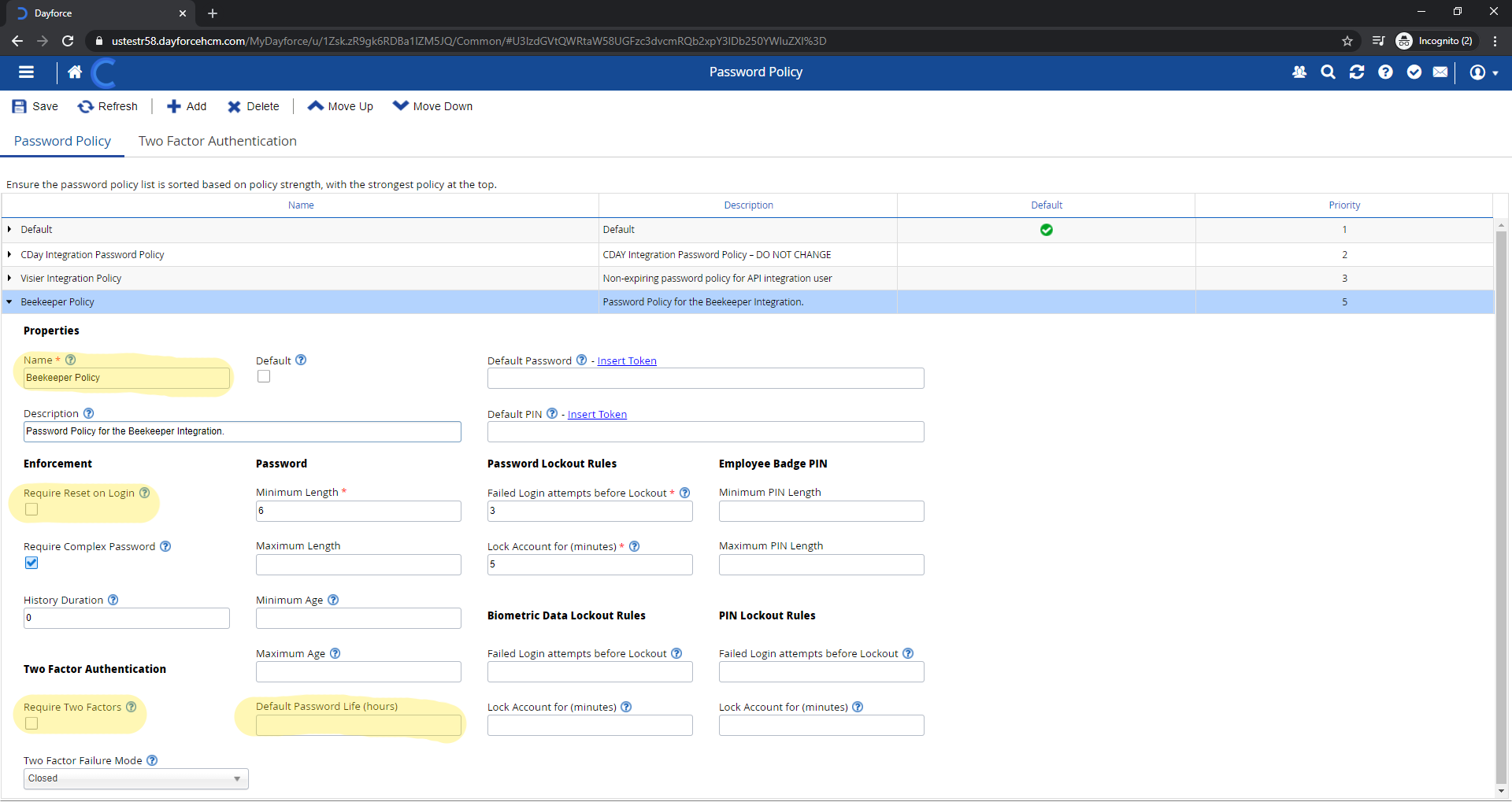Click the Minimum Length input field
The width and height of the screenshot is (1512, 802).
click(358, 511)
